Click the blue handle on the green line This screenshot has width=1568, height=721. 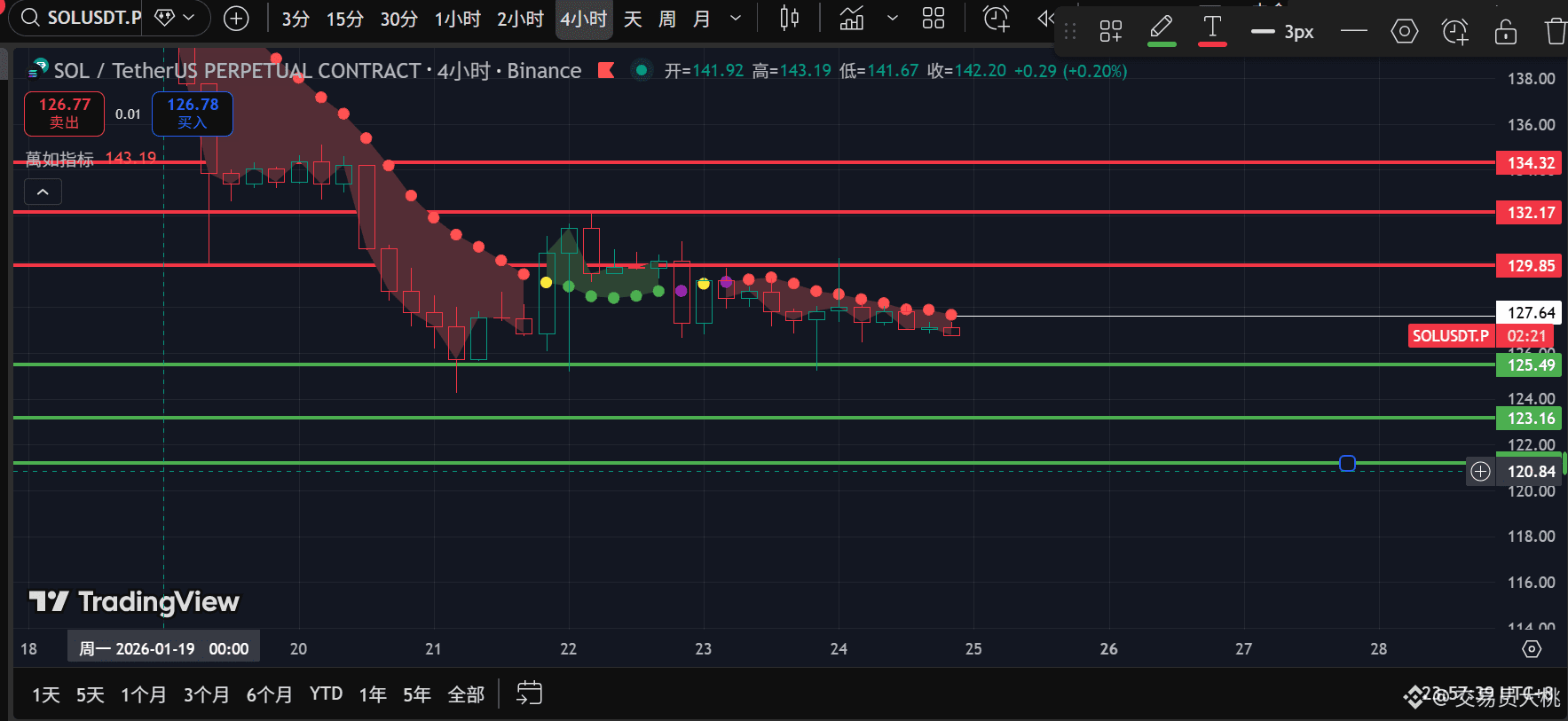pyautogui.click(x=1347, y=463)
